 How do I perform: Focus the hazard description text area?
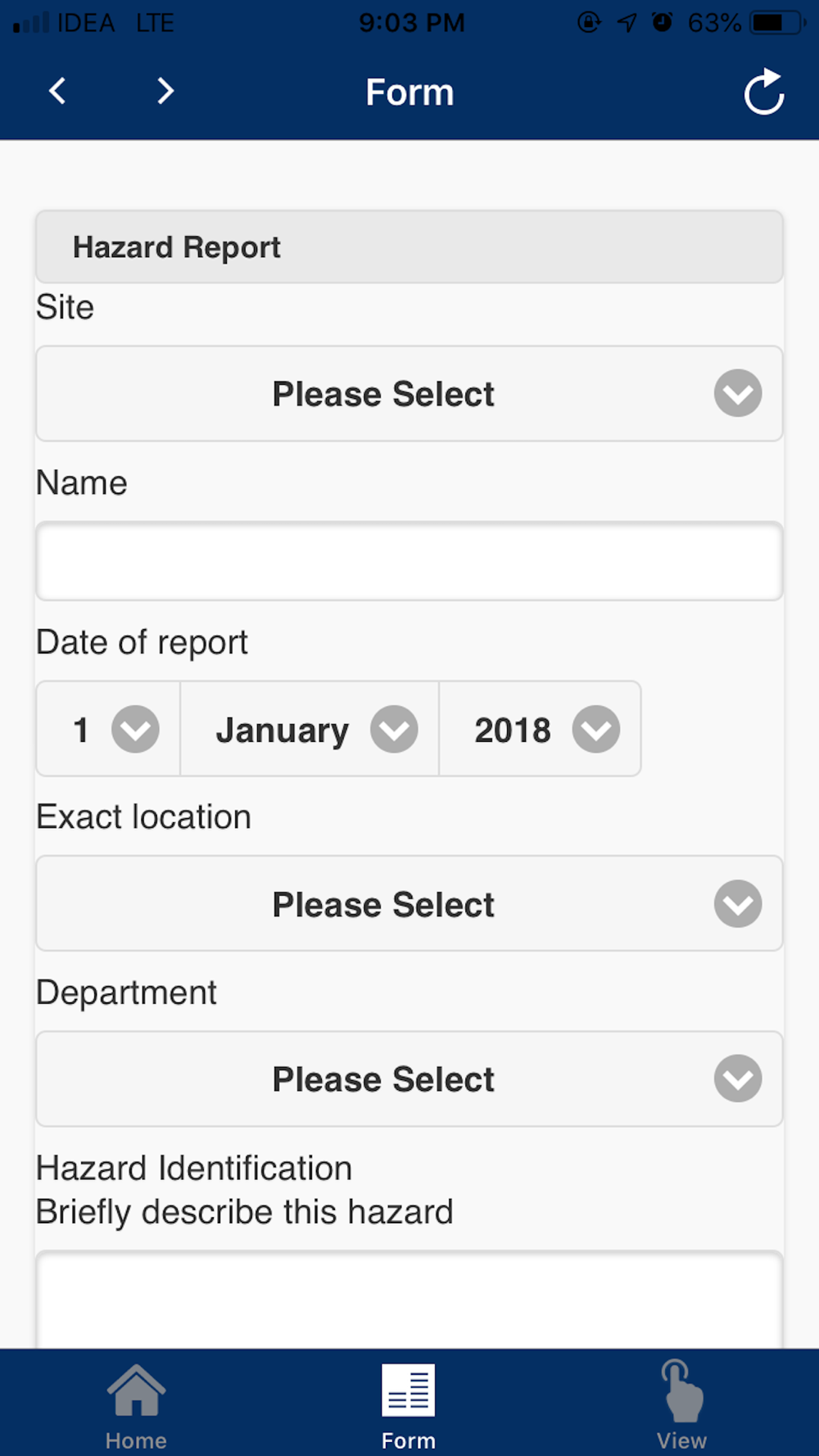[409, 1300]
